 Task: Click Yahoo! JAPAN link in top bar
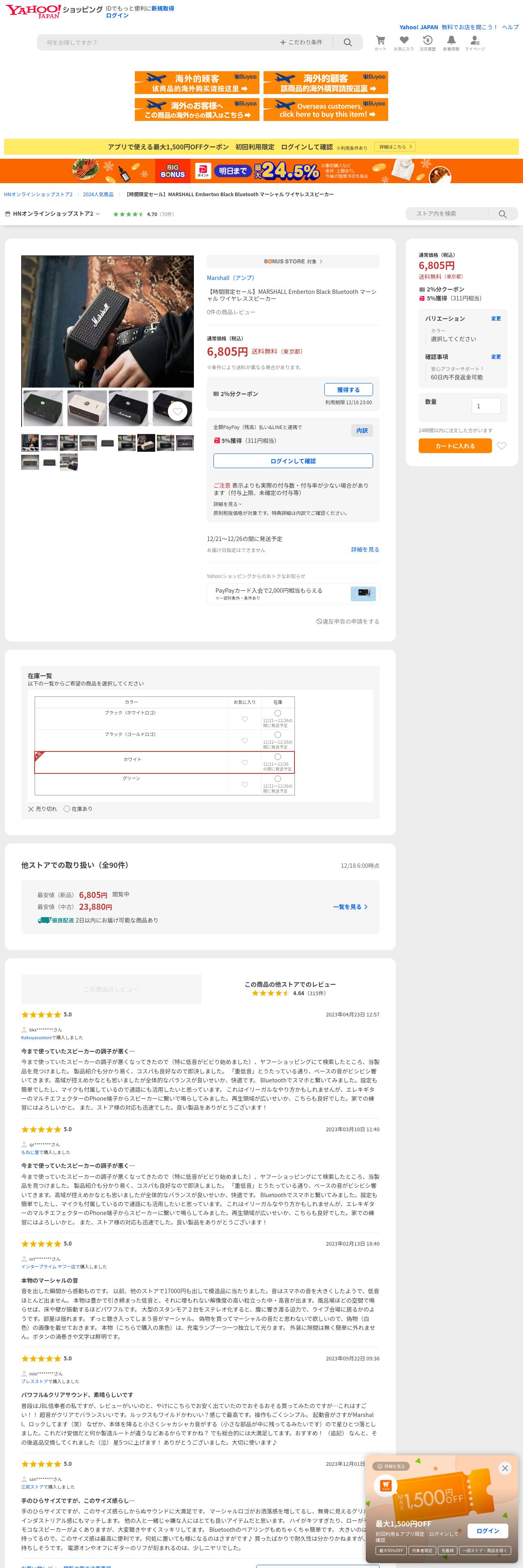pos(418,27)
